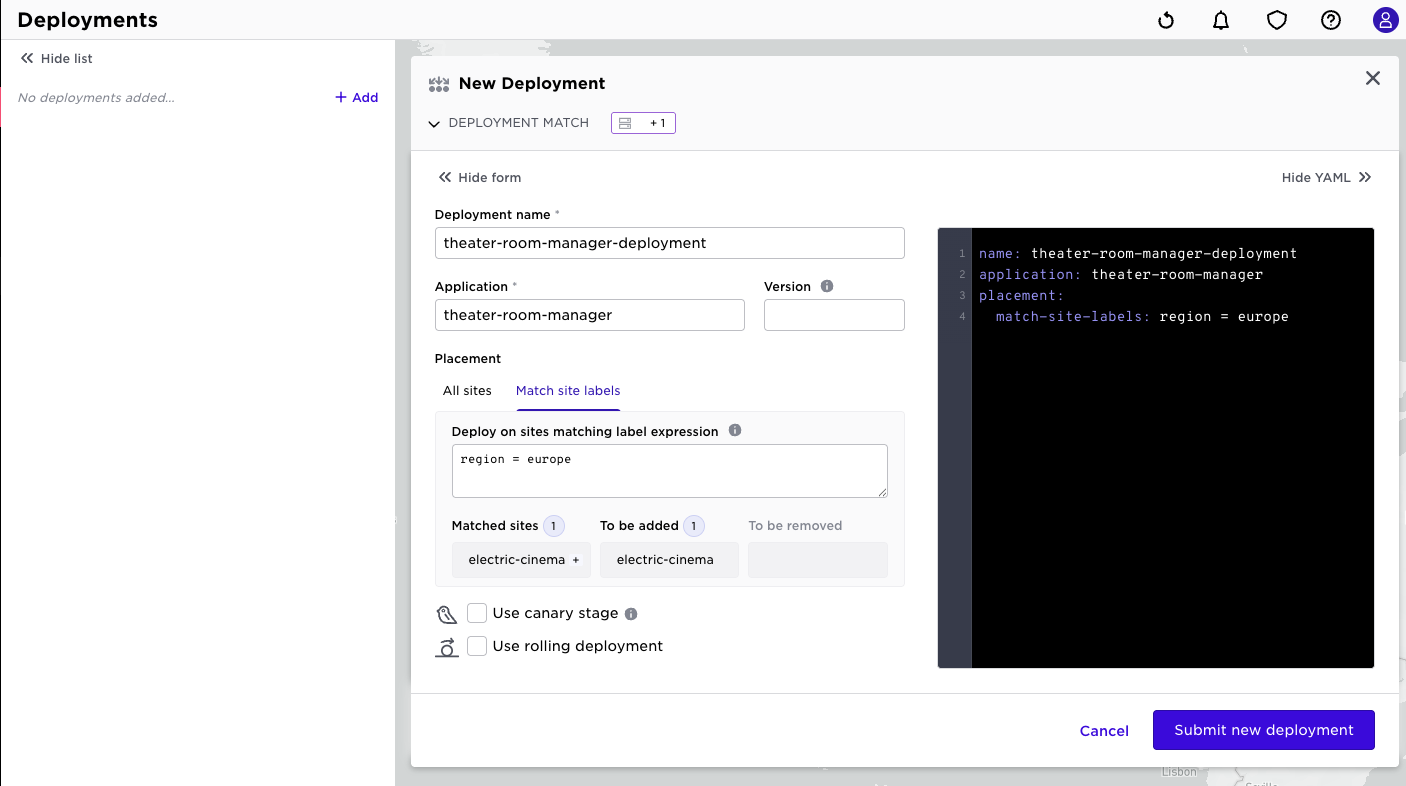Click the info icon next to Version
The width and height of the screenshot is (1406, 786).
pyautogui.click(x=826, y=285)
